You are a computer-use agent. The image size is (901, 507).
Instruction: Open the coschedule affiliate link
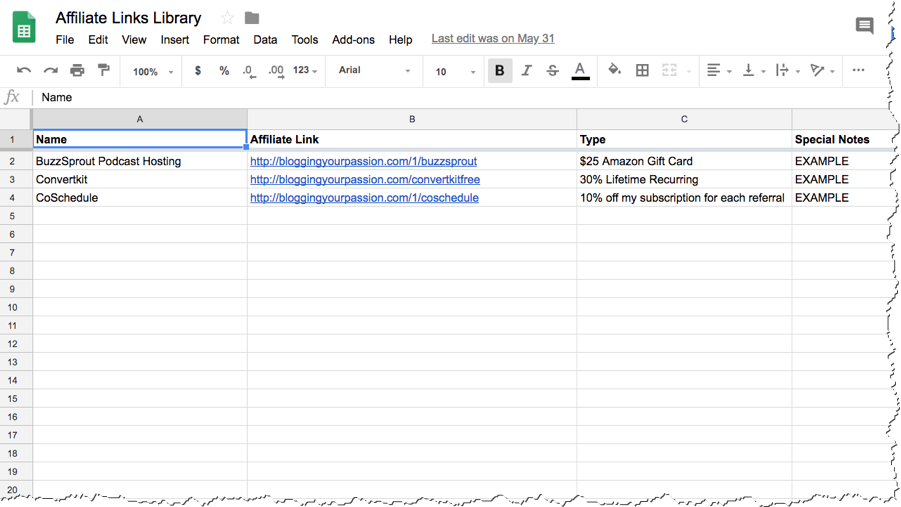(364, 198)
